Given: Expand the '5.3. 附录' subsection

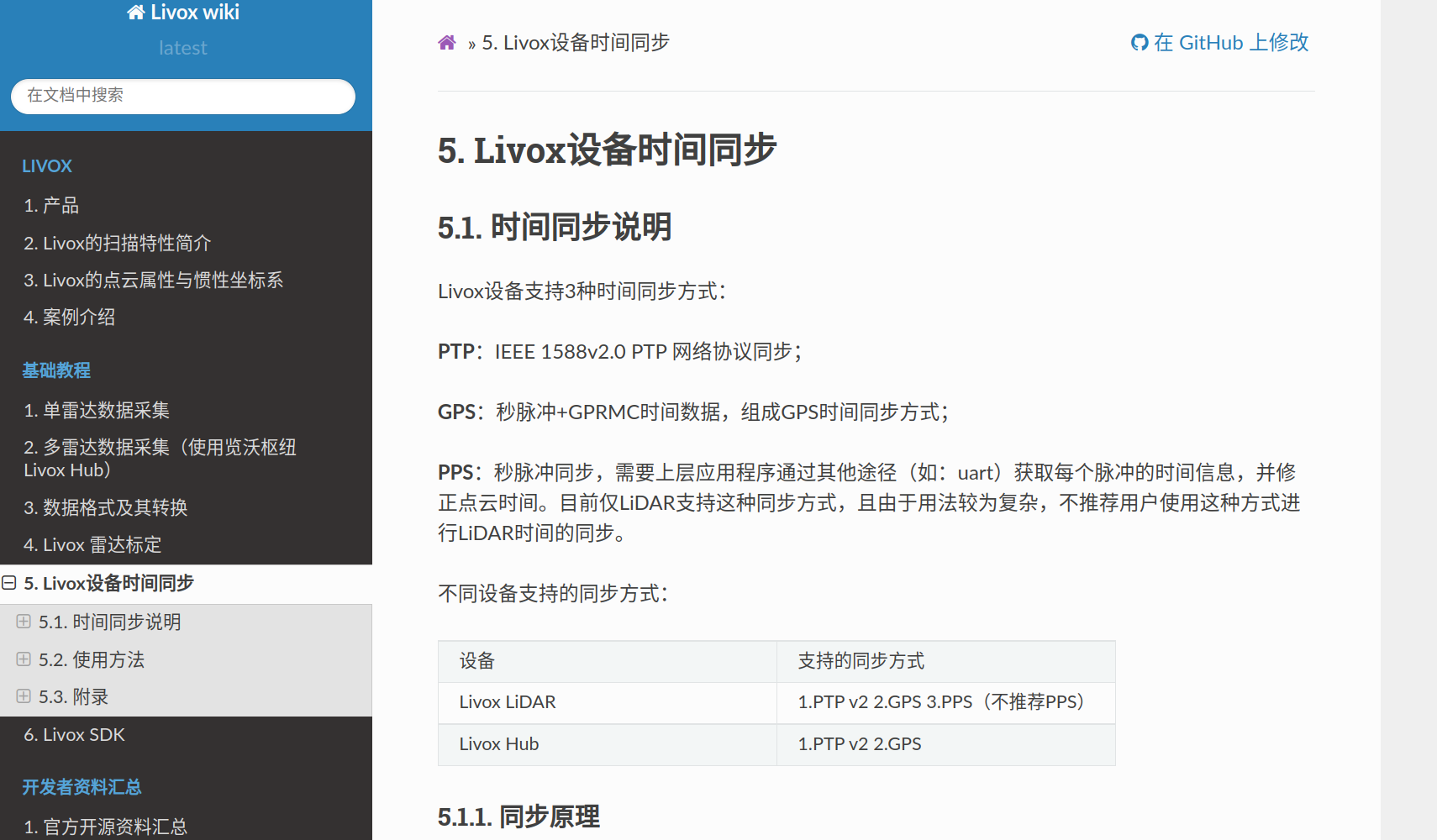Looking at the screenshot, I should pyautogui.click(x=24, y=696).
